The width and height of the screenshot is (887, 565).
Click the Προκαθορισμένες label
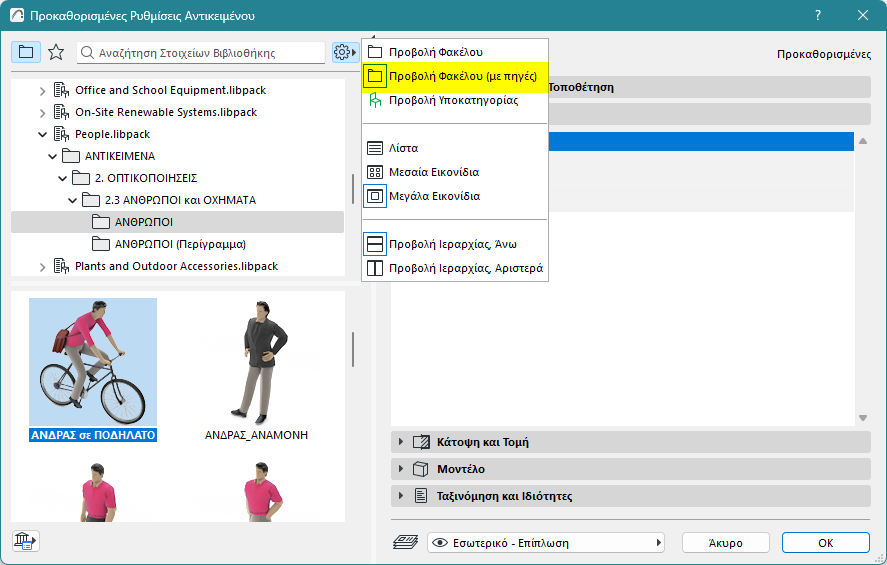(x=824, y=54)
